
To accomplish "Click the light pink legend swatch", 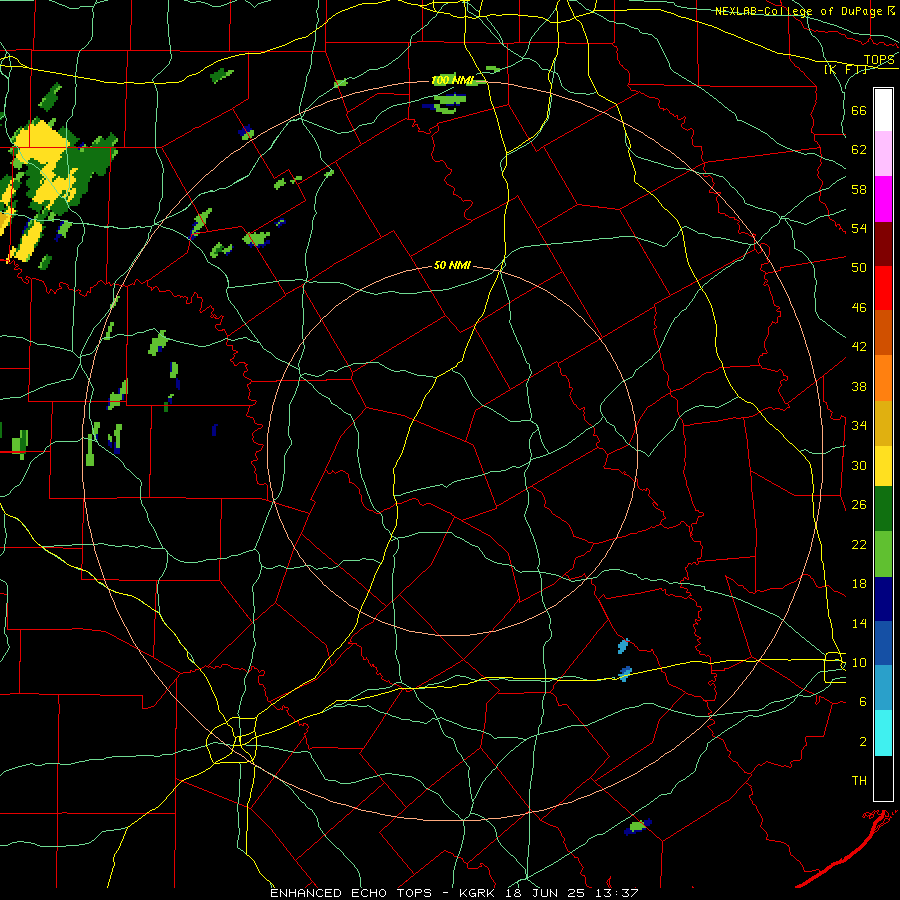I will [883, 154].
